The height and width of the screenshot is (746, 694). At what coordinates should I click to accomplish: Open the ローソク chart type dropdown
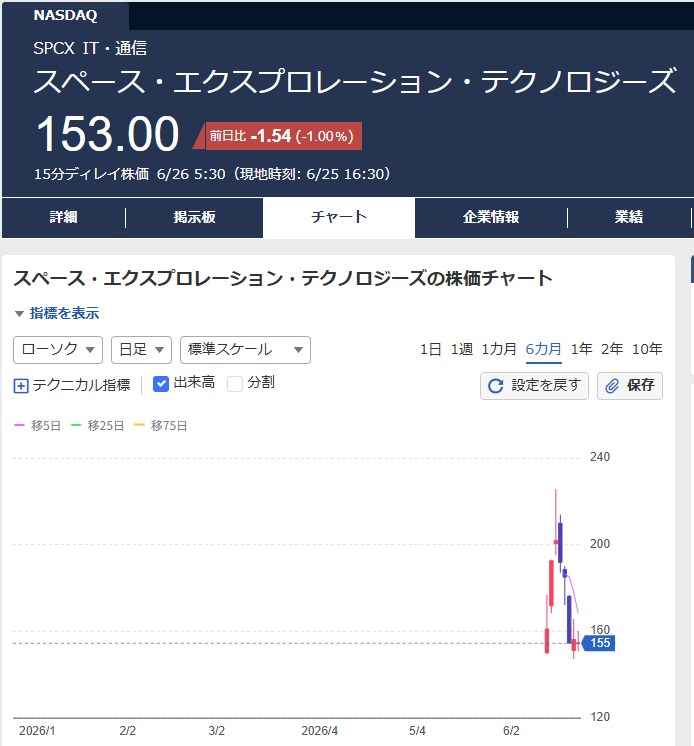click(x=58, y=350)
